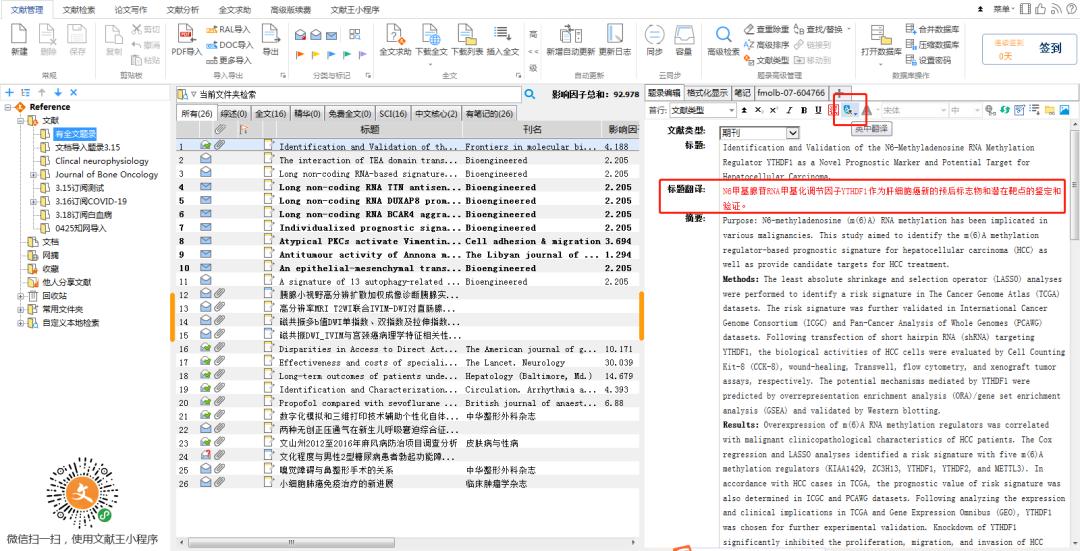Toggle underline formatting in the record editor
Screen dimensions: 1080x551
click(x=817, y=109)
